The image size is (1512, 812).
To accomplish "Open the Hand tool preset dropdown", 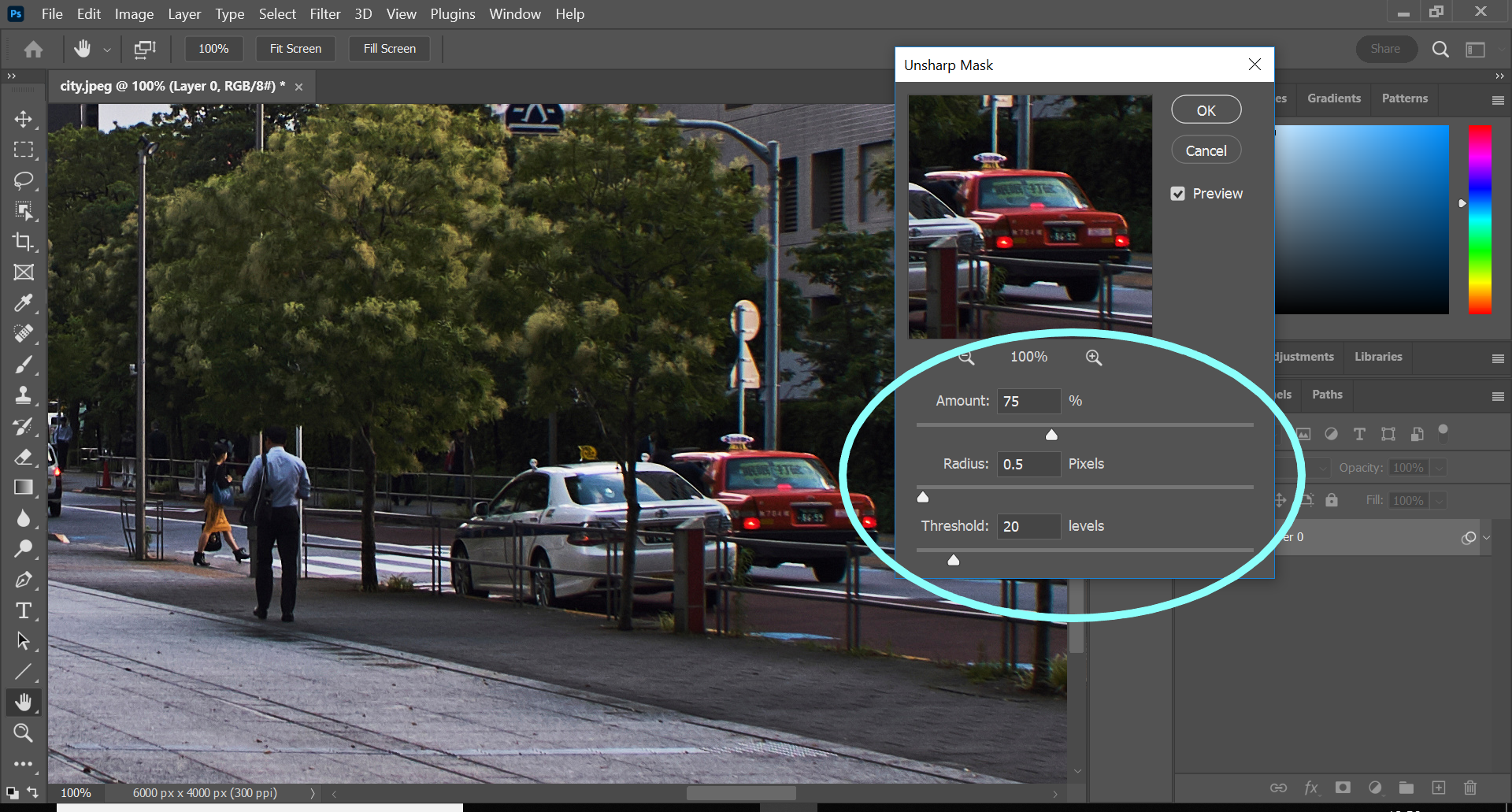I will 107,50.
